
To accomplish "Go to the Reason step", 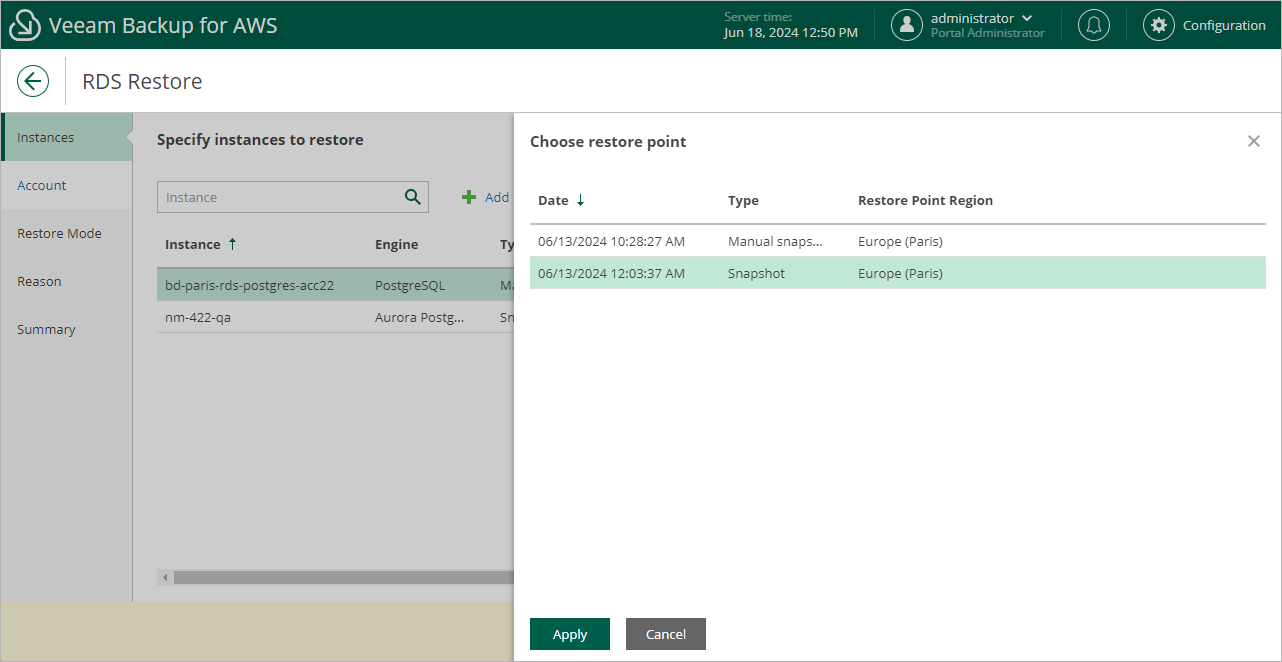I will point(67,281).
